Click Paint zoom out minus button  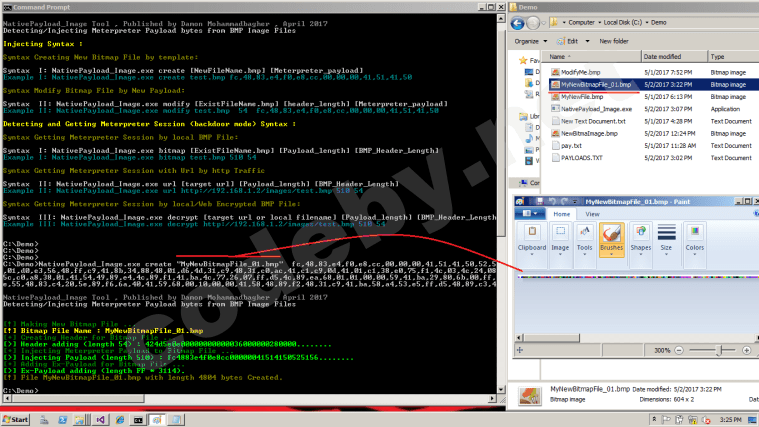[x=679, y=350]
